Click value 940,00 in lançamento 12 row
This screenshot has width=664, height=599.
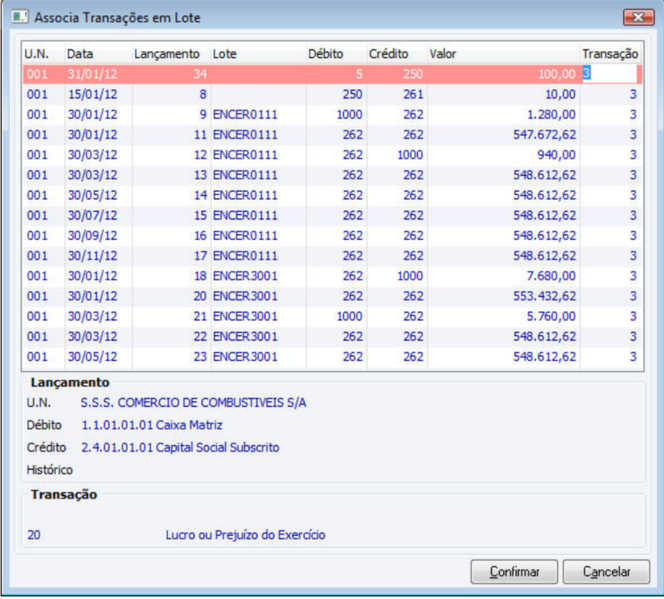[556, 155]
